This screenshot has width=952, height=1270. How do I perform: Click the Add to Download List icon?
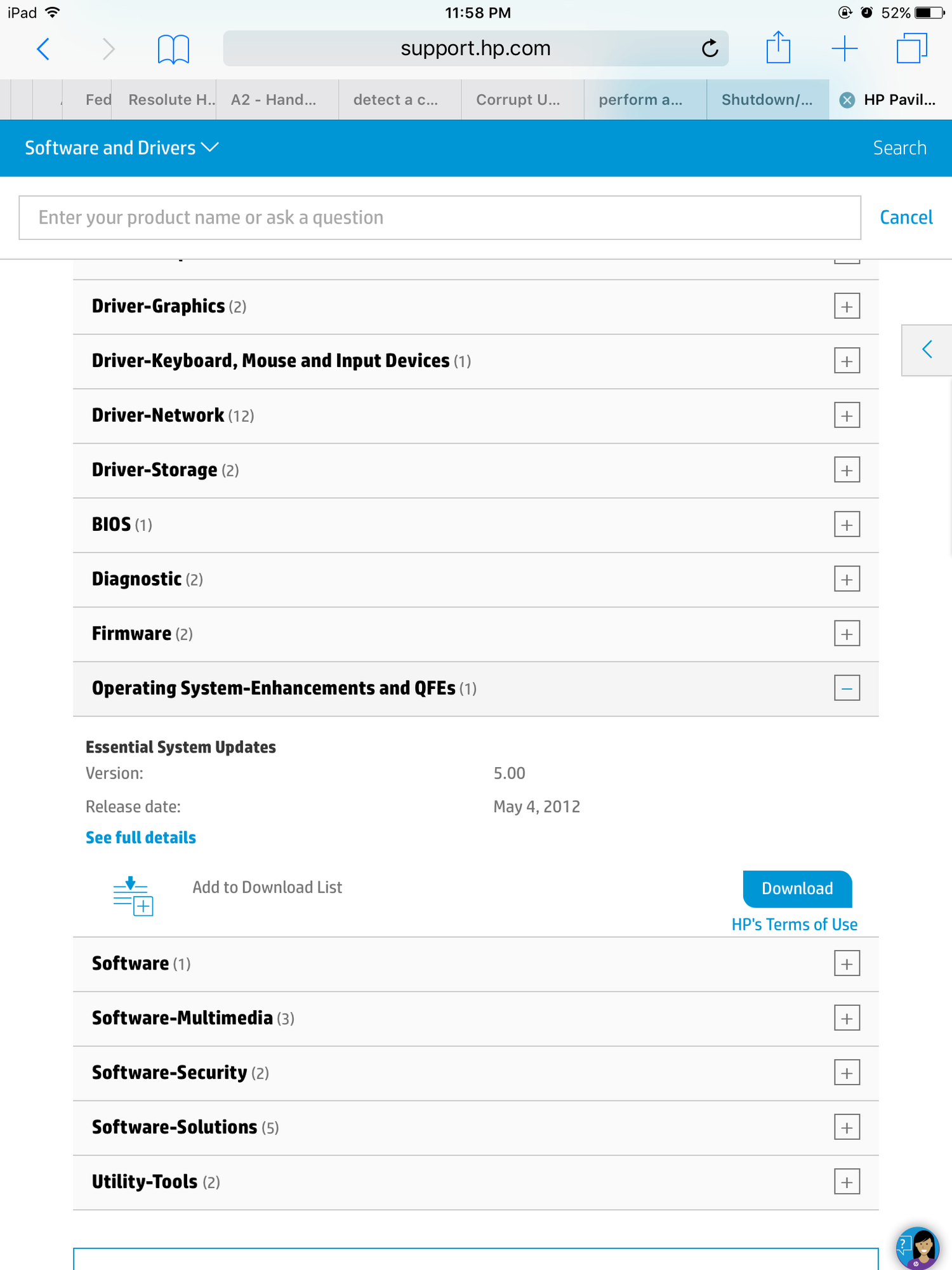point(133,896)
